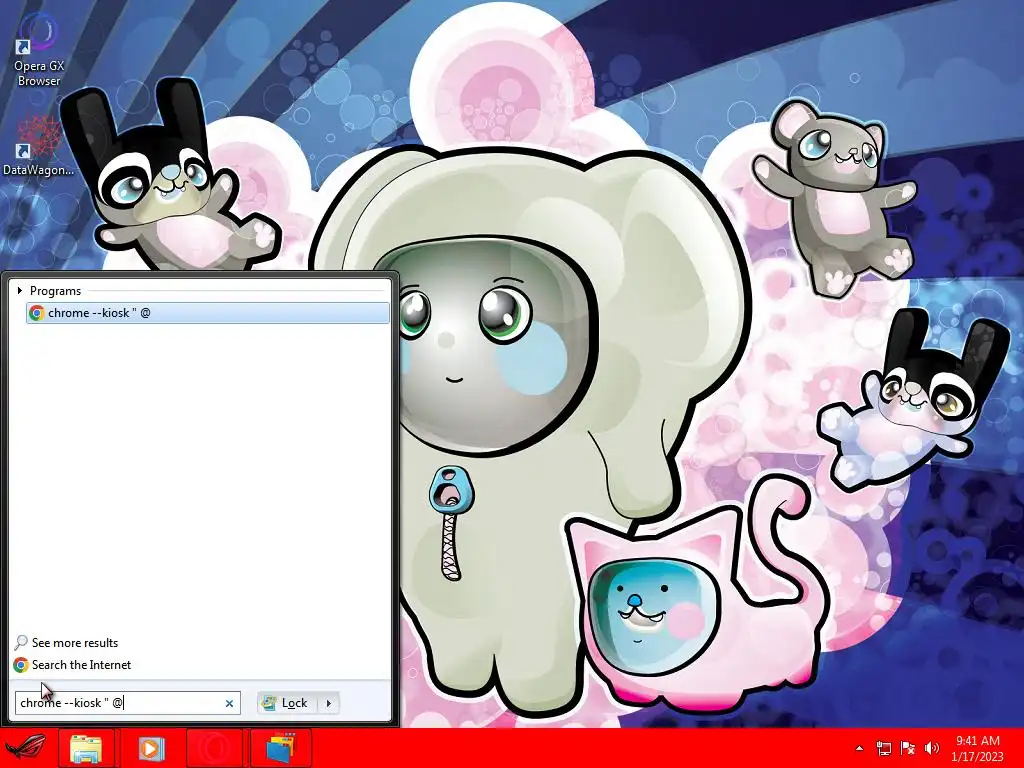Open the clock showing 9:41 AM
The image size is (1024, 768).
tap(978, 748)
